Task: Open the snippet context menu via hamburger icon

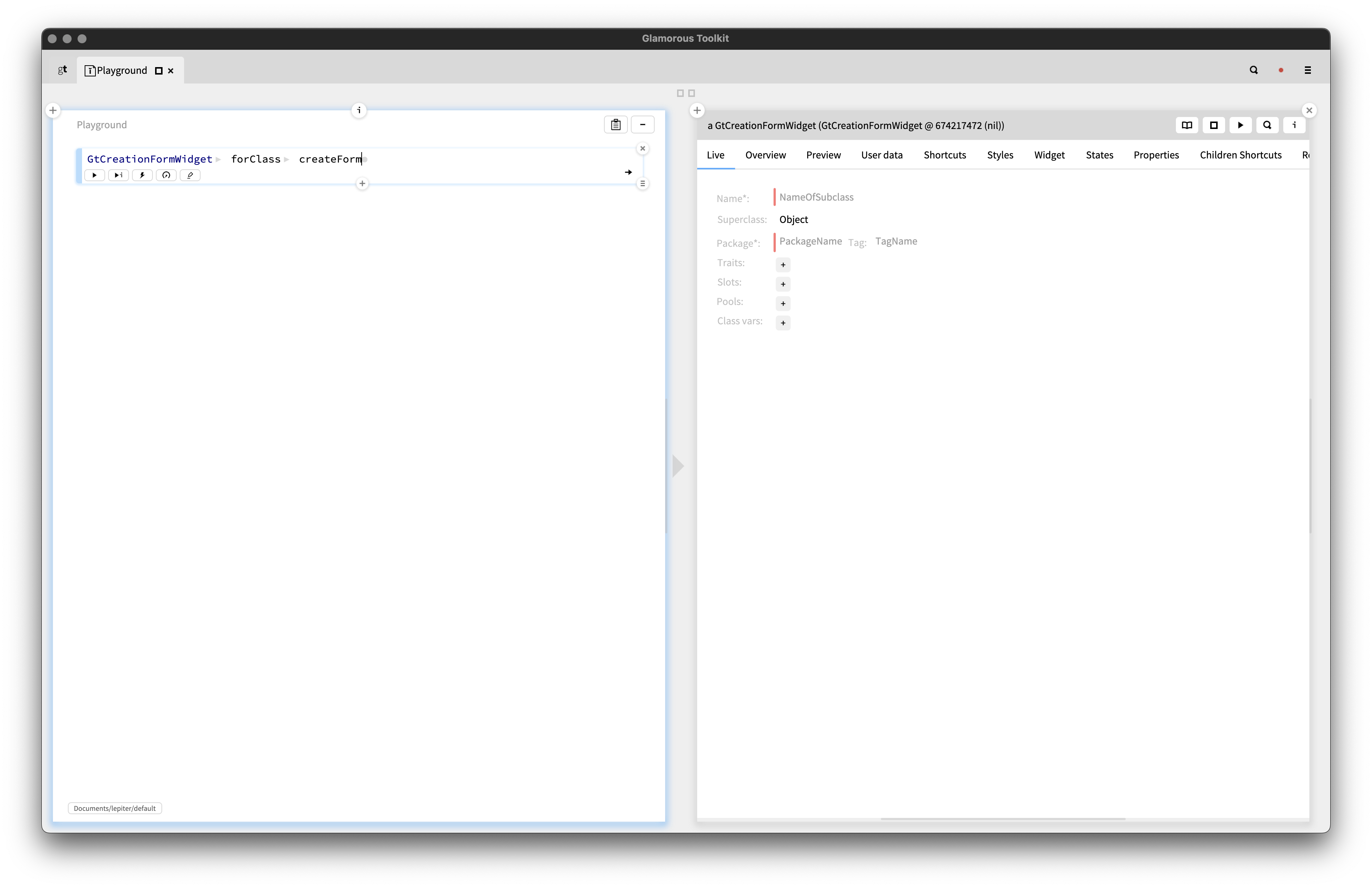Action: 643,183
